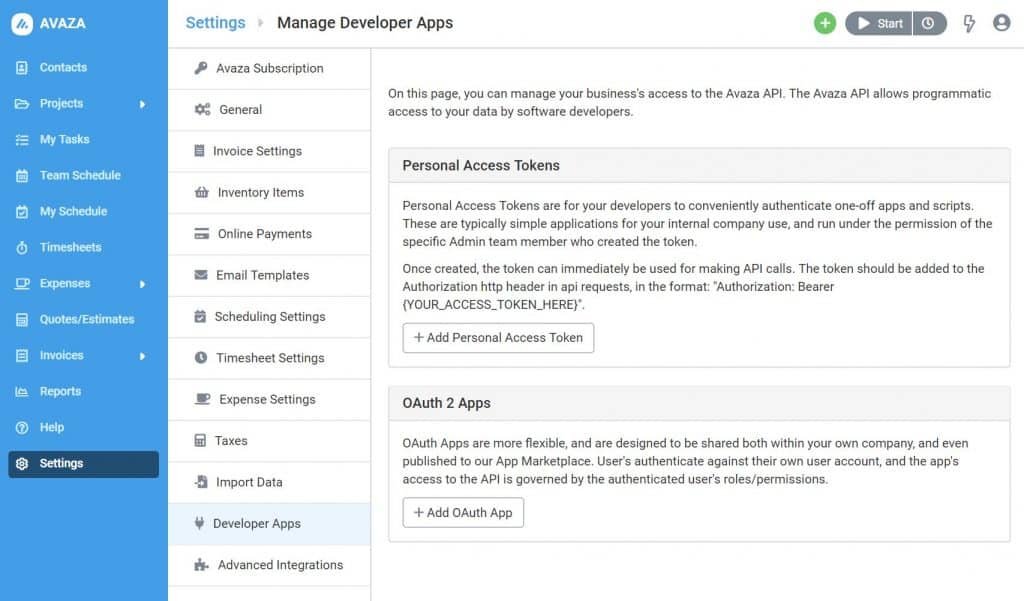
Task: Click Add Personal Access Token button
Action: tap(498, 338)
